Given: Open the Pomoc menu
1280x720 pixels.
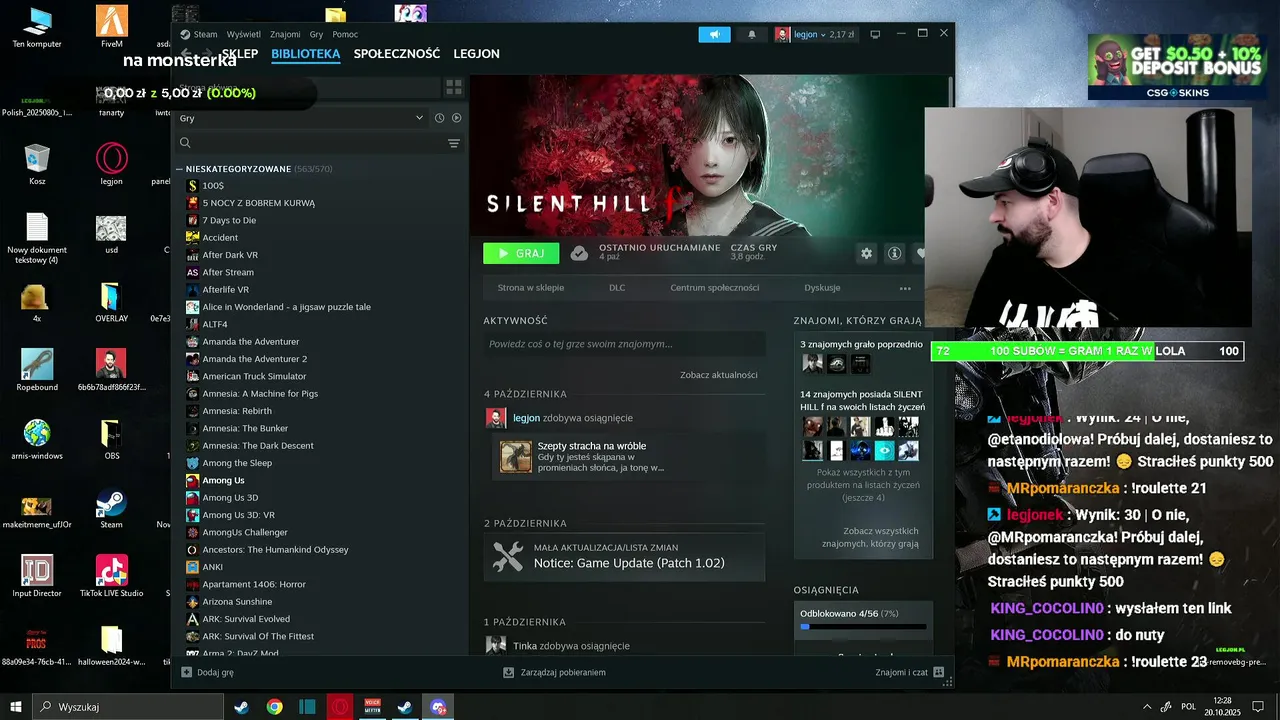Looking at the screenshot, I should click(x=345, y=34).
